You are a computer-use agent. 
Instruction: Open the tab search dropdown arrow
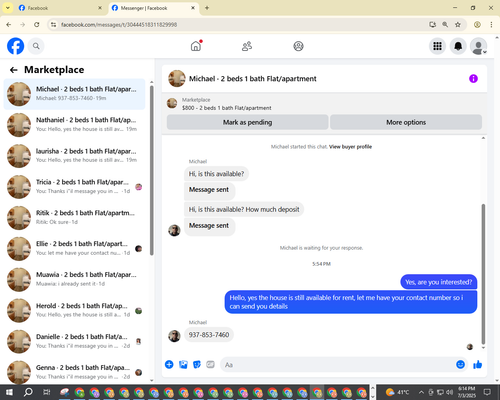pos(7,8)
